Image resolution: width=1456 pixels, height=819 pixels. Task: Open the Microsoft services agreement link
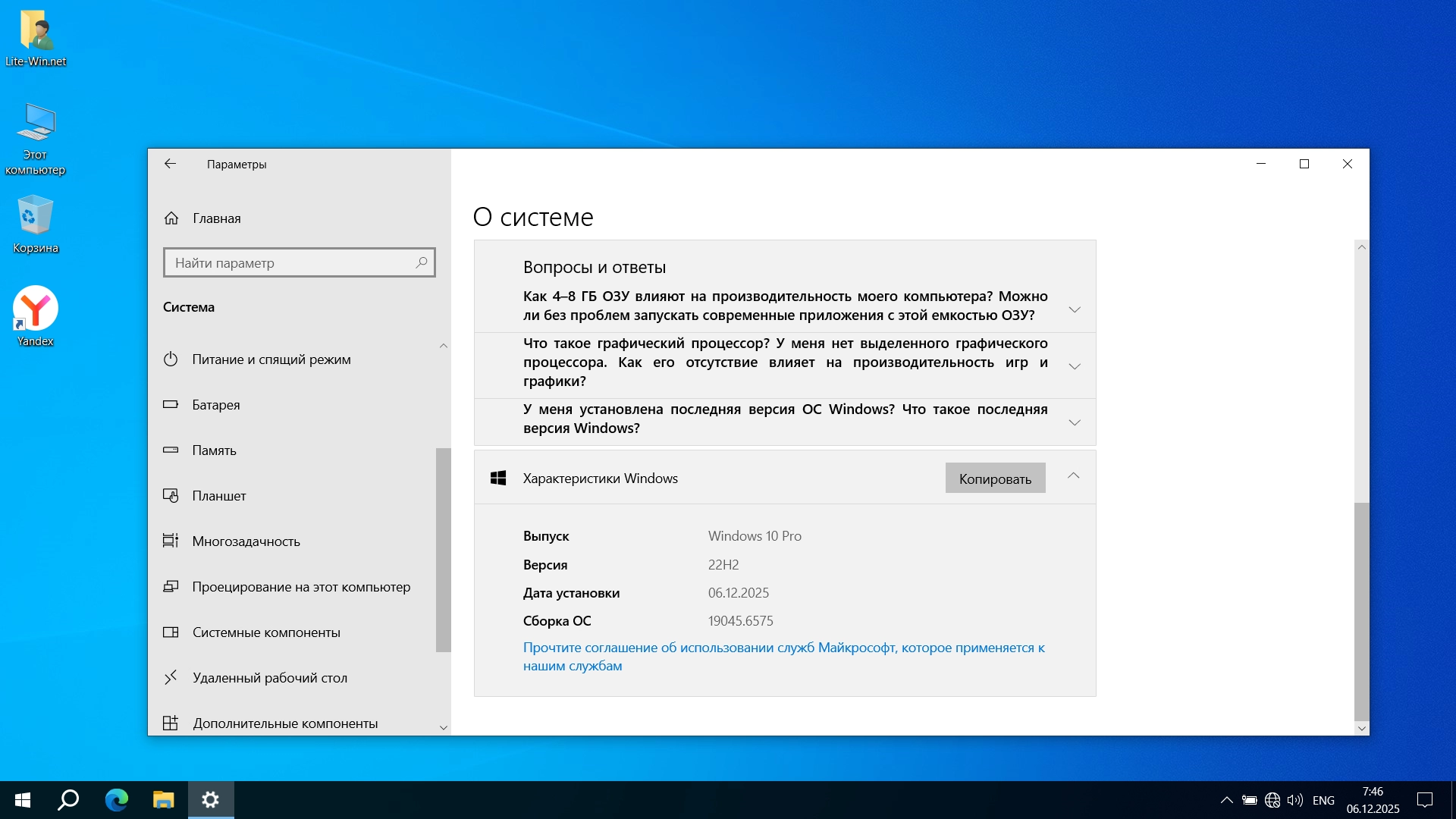(783, 648)
